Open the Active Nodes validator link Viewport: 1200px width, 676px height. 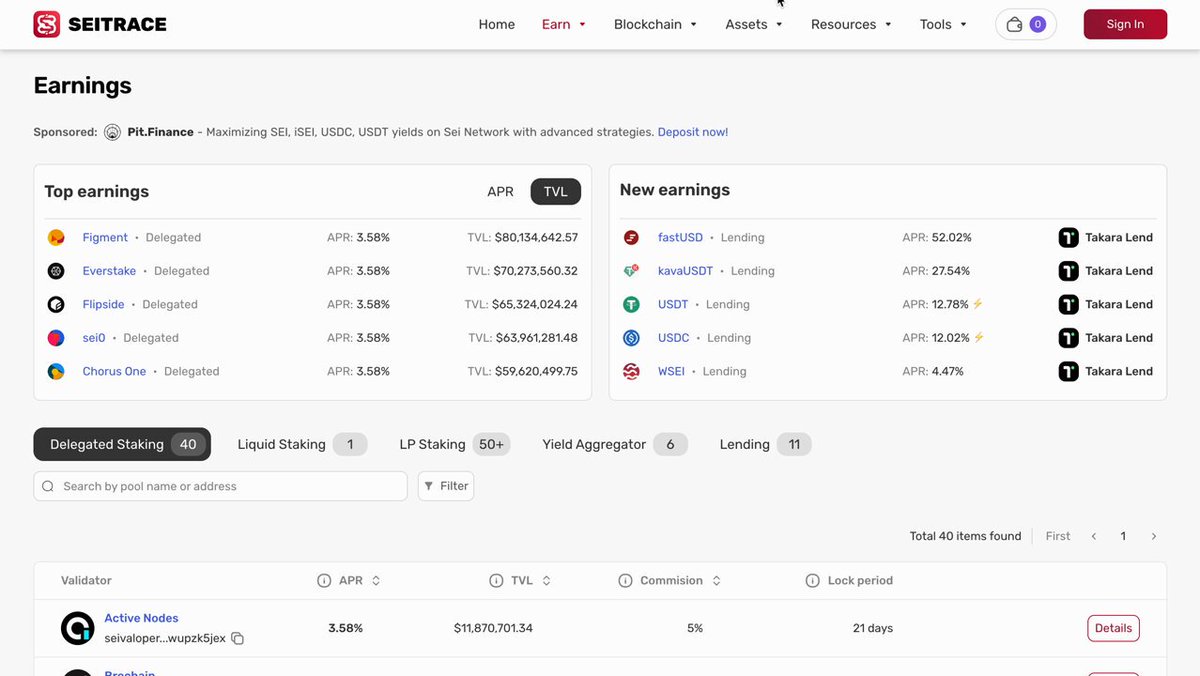coord(141,618)
